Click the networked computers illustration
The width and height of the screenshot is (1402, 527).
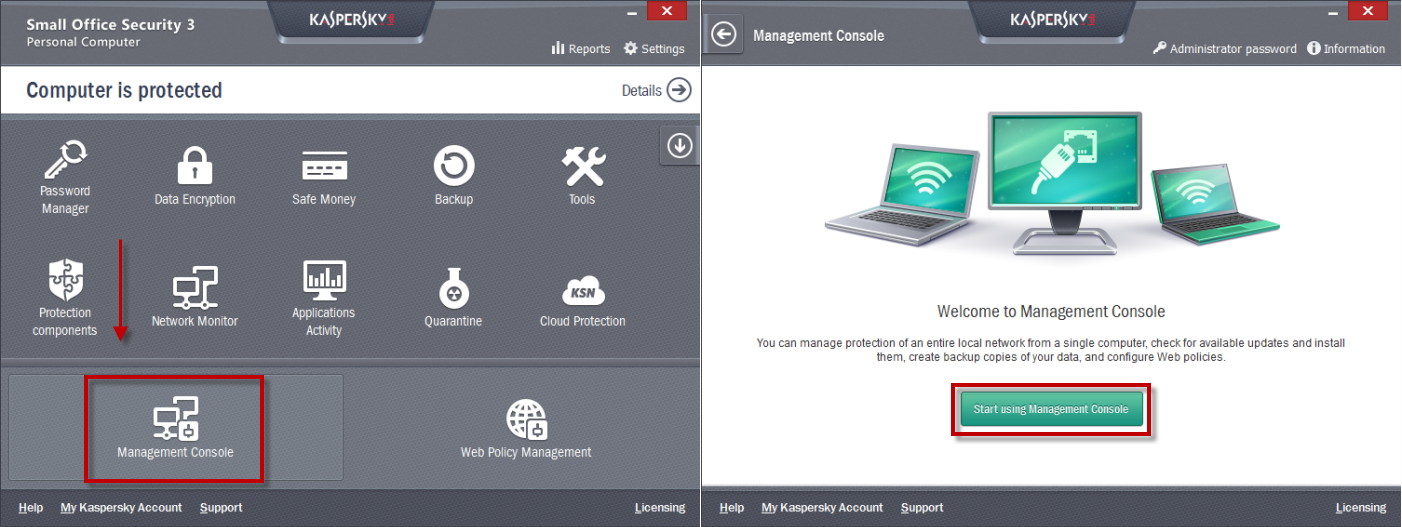pos(1051,184)
